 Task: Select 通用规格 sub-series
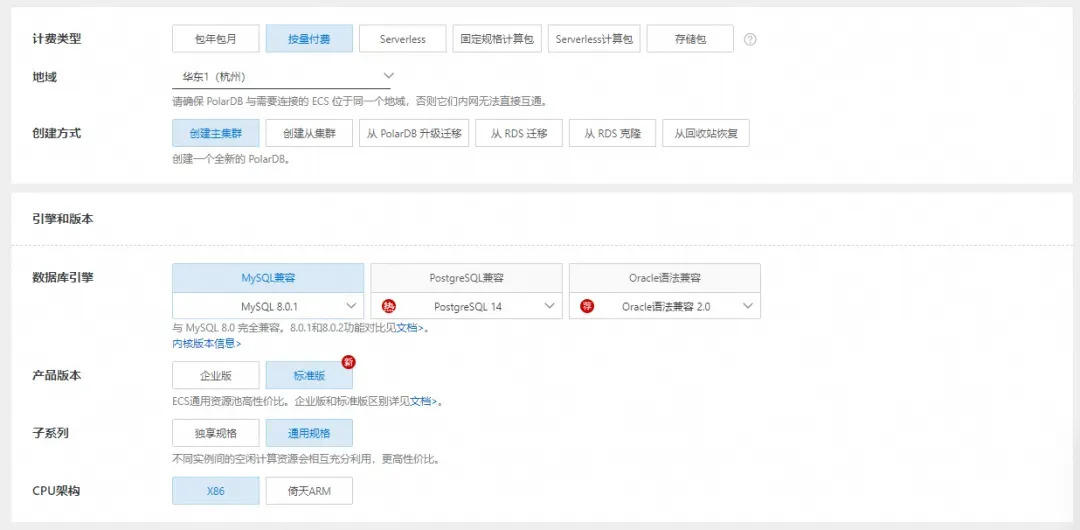(309, 434)
